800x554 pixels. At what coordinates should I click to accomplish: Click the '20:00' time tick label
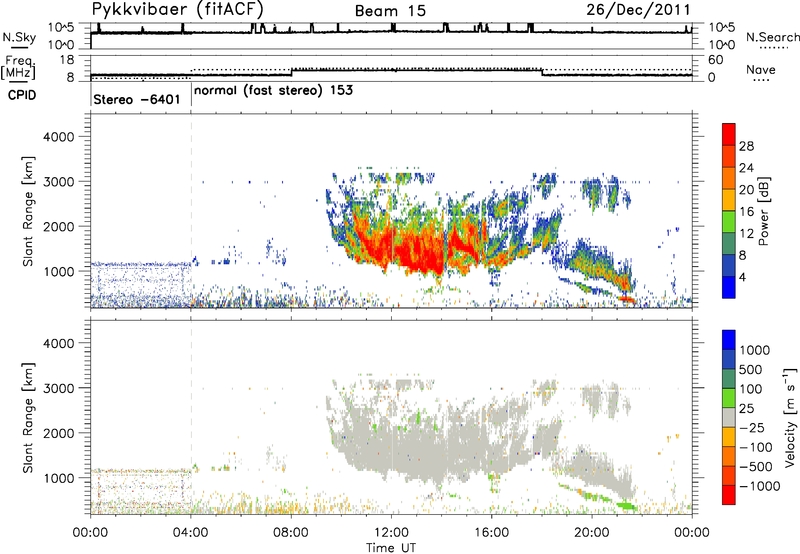pyautogui.click(x=592, y=533)
